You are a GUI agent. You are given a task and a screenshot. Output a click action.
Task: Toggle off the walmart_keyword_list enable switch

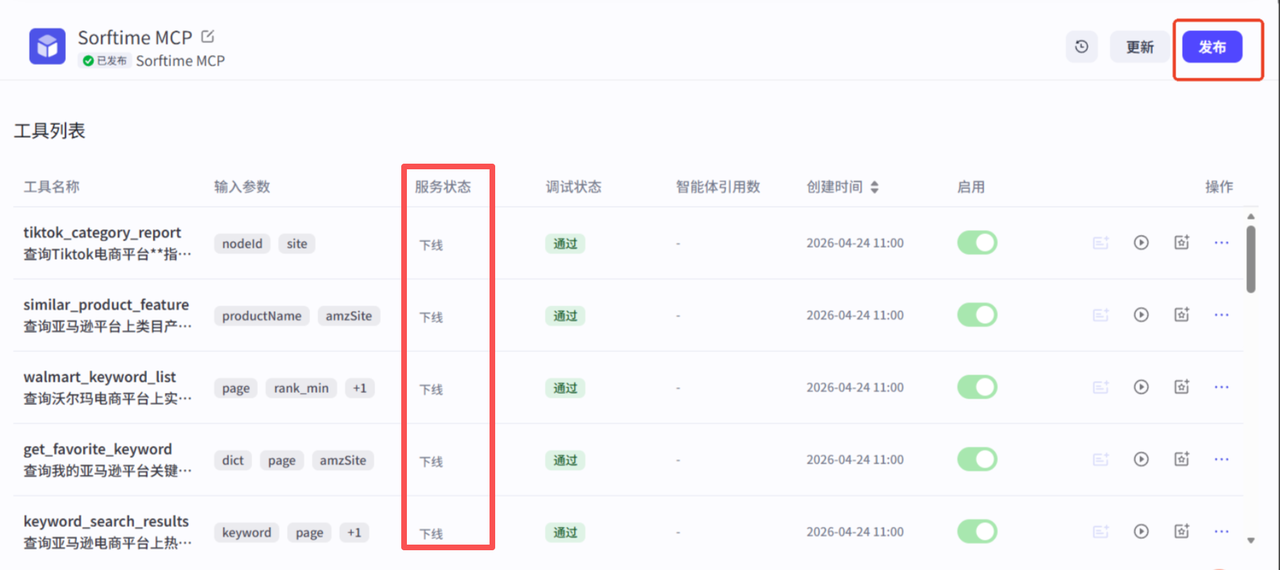click(x=977, y=387)
